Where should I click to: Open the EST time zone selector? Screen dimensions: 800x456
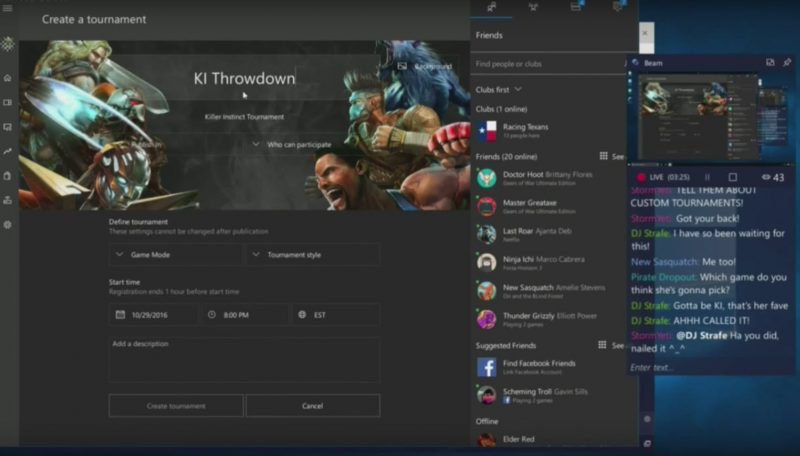(336, 315)
